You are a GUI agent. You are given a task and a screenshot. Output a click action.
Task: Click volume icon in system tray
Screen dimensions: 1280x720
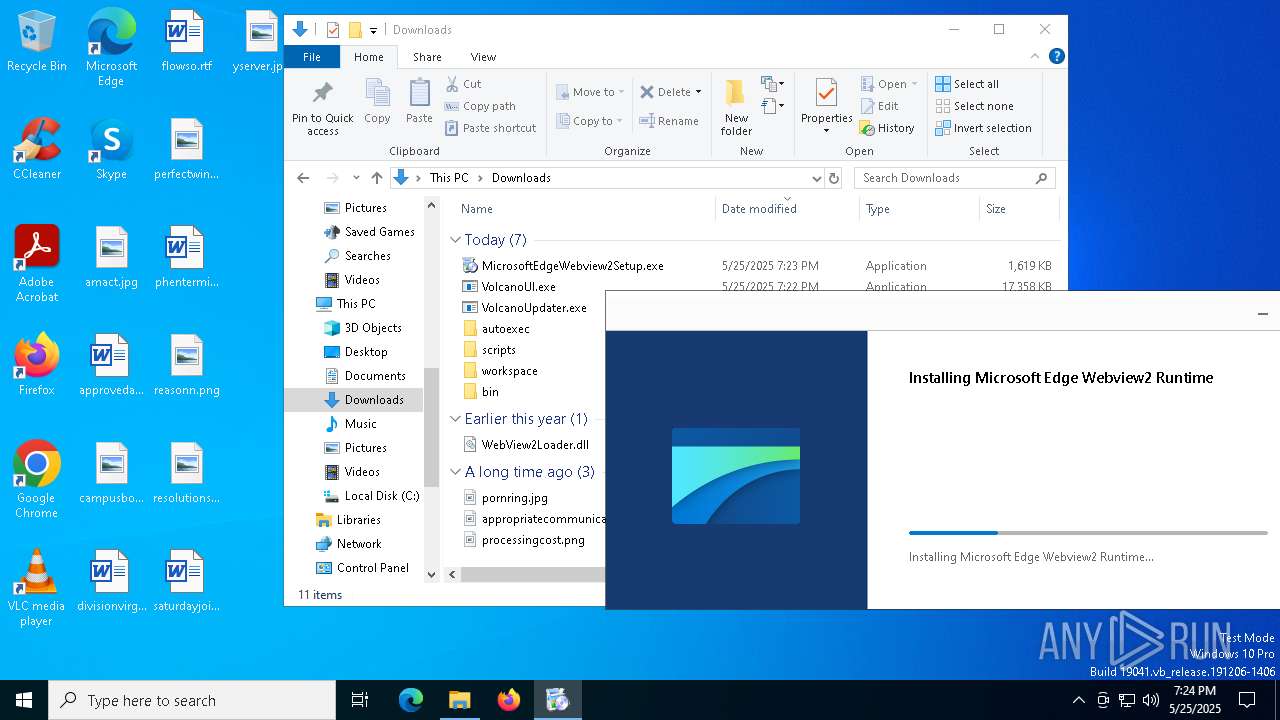pyautogui.click(x=1151, y=700)
